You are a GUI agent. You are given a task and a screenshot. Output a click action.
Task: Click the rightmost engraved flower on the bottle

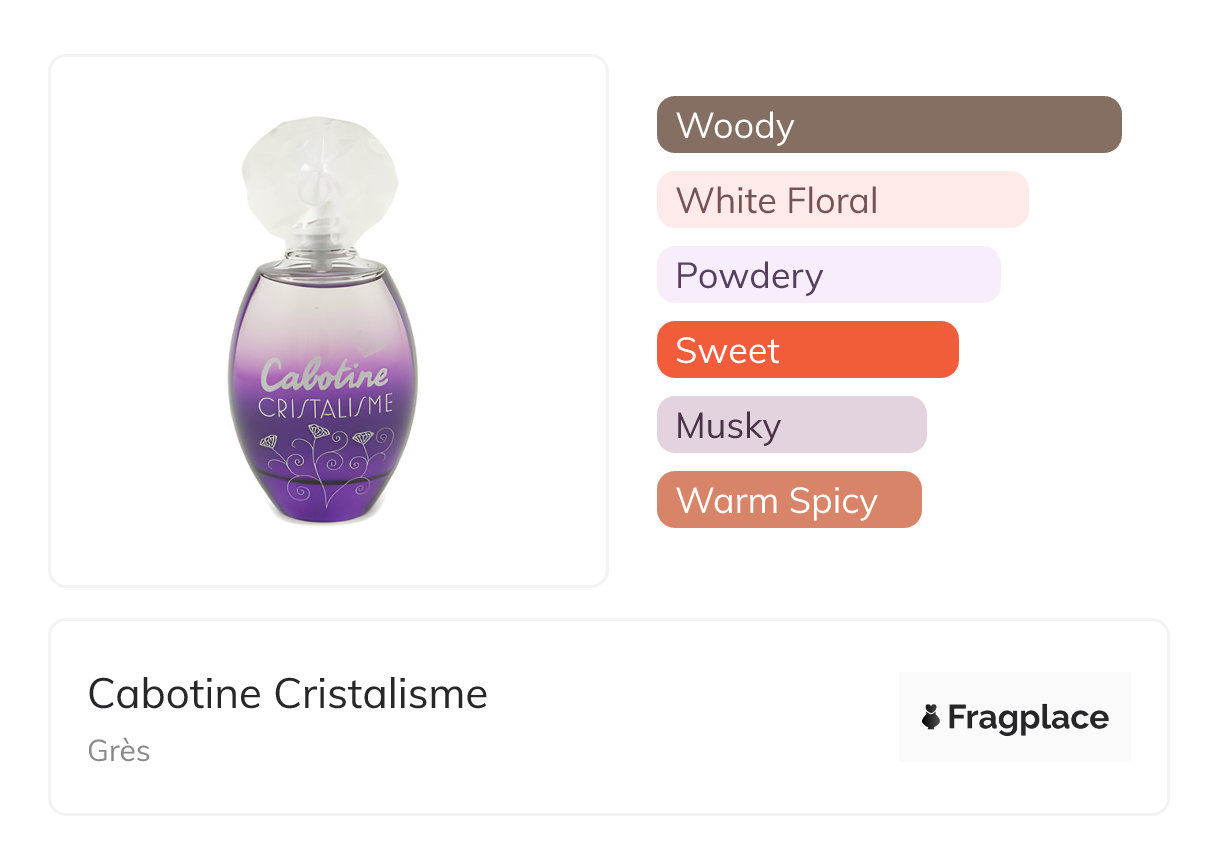click(x=366, y=437)
